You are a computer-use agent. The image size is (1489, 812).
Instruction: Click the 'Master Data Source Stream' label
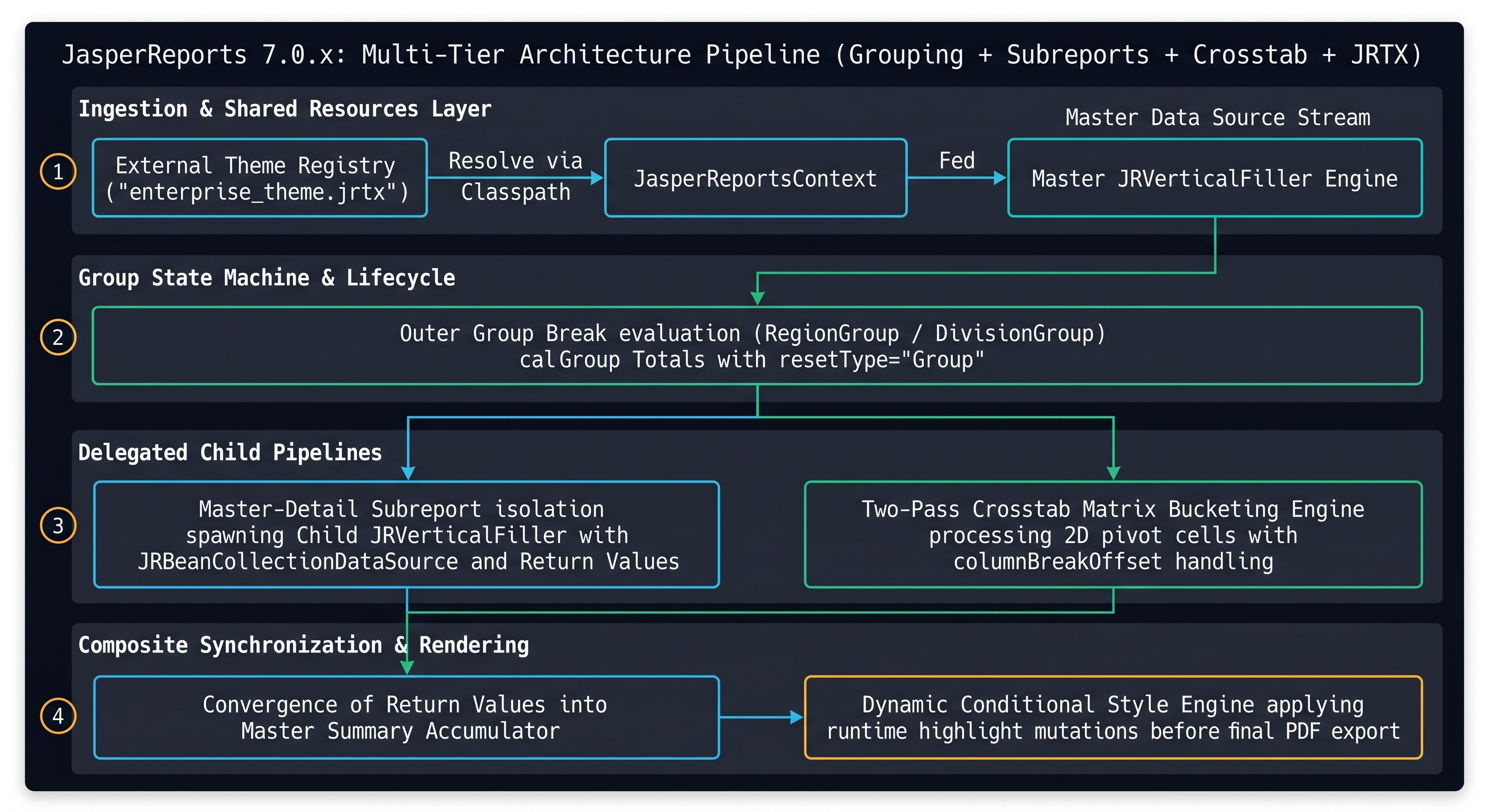pyautogui.click(x=1218, y=117)
